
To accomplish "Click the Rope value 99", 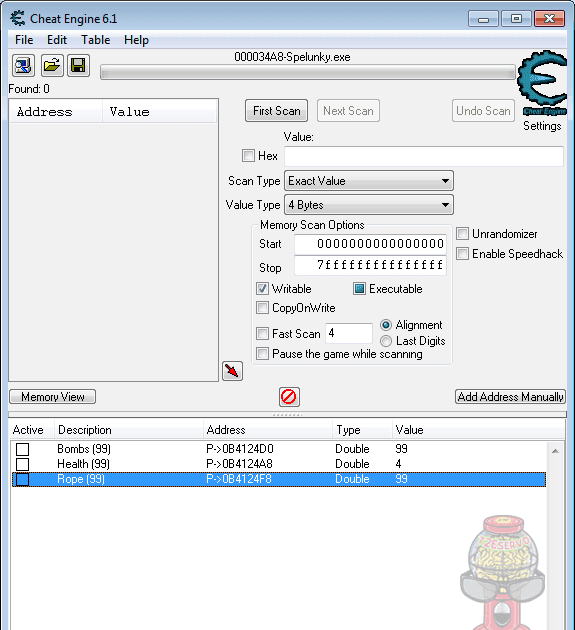I will [x=401, y=479].
